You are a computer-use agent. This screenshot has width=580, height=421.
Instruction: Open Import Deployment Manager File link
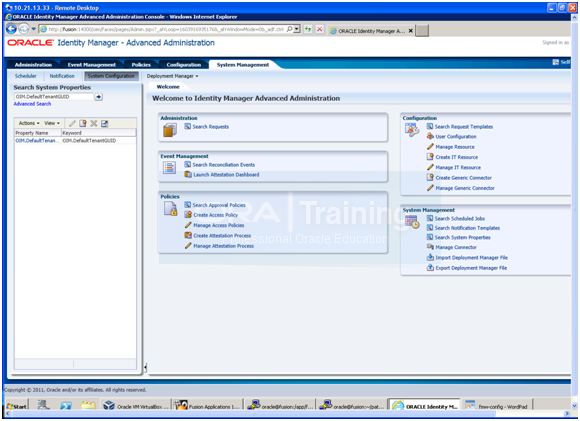click(471, 258)
